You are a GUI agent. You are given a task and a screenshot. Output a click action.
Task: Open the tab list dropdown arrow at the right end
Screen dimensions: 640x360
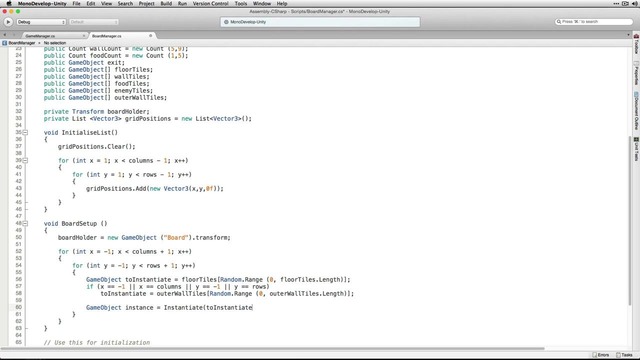628,36
